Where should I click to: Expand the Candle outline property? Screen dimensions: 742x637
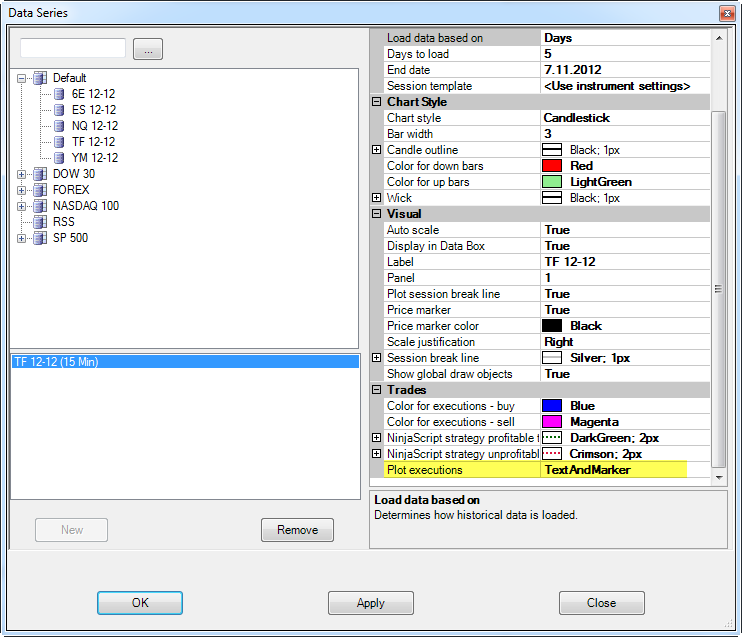376,150
